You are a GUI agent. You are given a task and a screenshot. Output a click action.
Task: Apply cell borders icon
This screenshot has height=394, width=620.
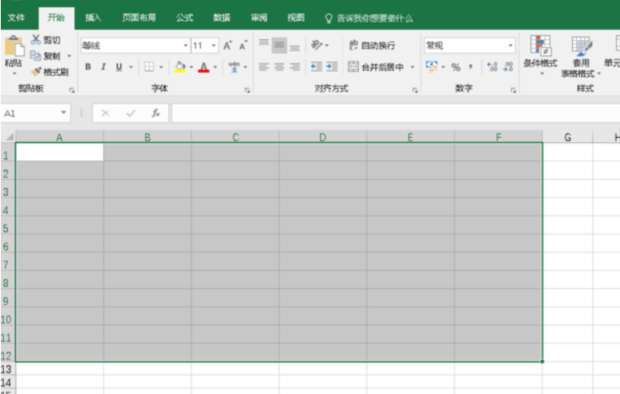[149, 67]
